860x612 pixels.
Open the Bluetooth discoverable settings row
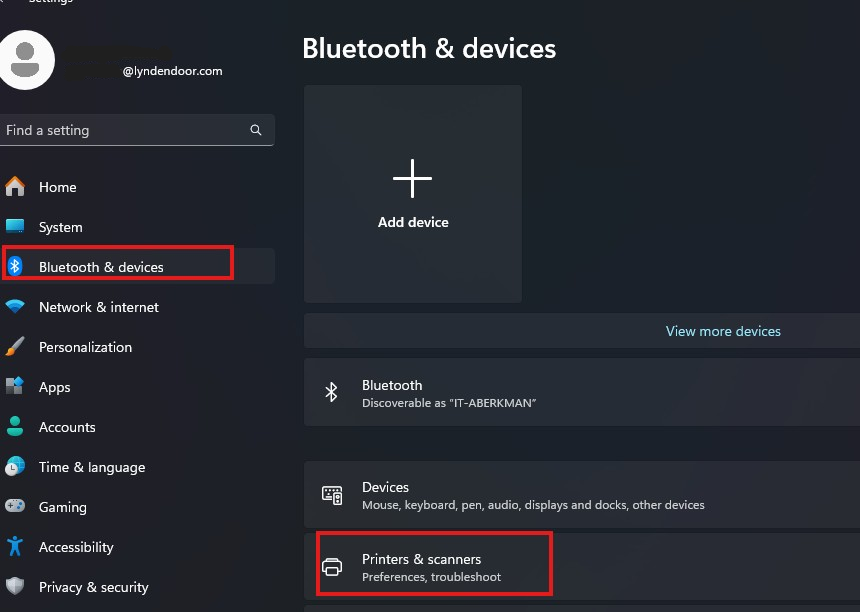tap(582, 392)
